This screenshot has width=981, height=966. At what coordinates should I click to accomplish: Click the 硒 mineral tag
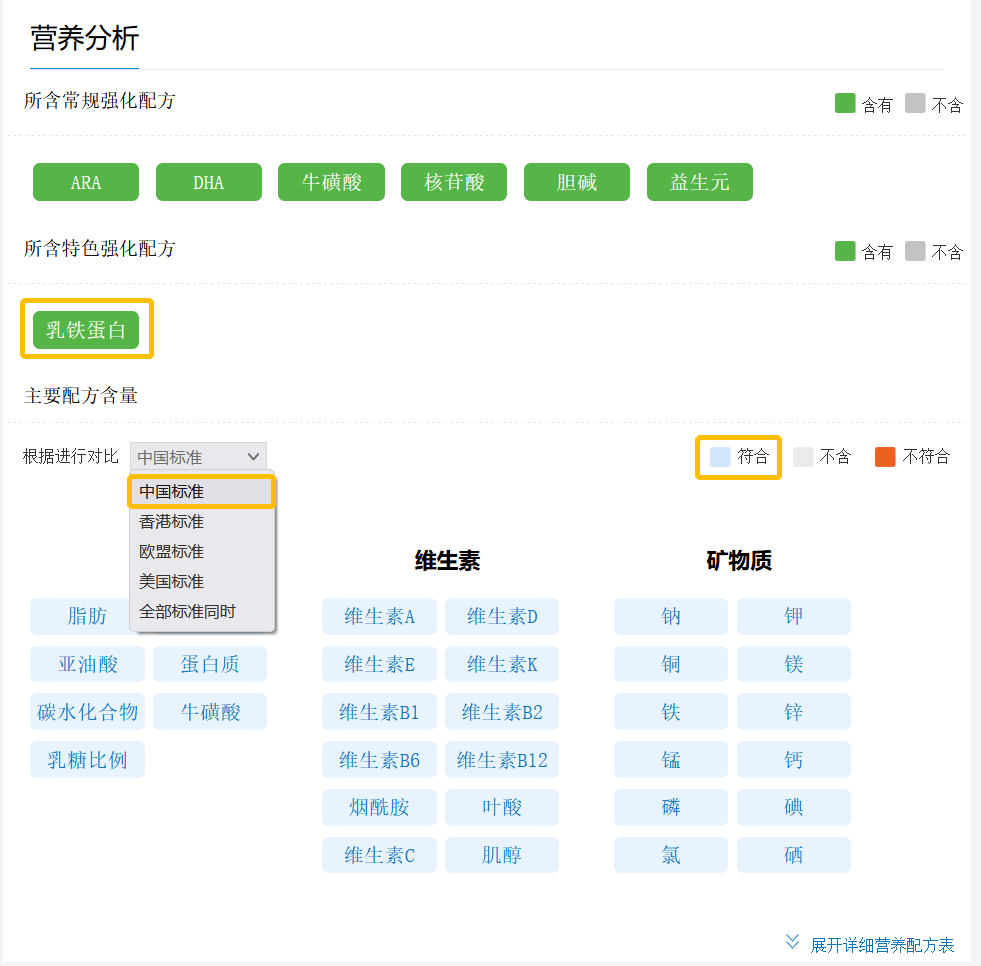[x=794, y=856]
